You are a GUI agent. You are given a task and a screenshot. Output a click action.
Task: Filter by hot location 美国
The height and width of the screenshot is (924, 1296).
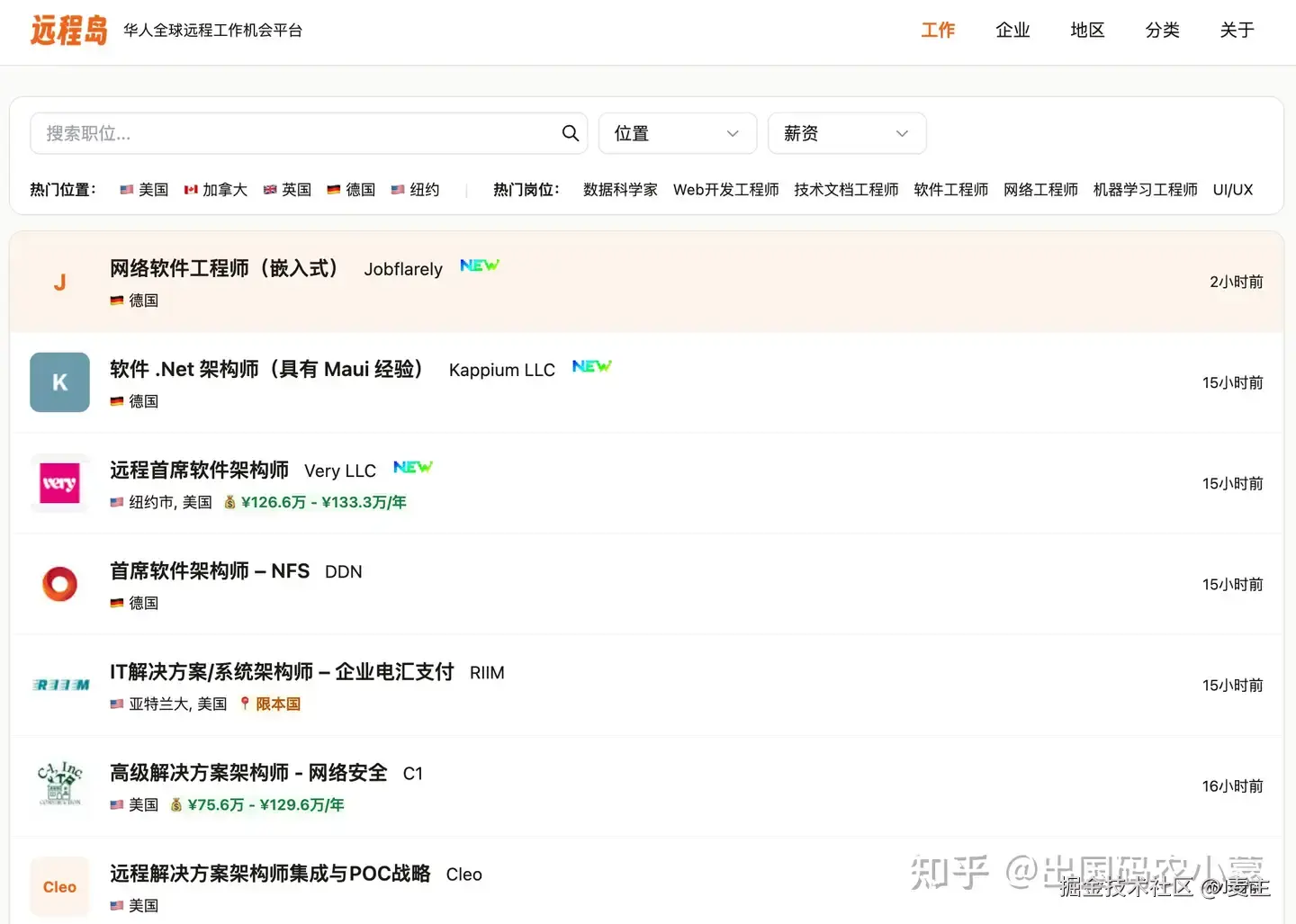point(144,190)
